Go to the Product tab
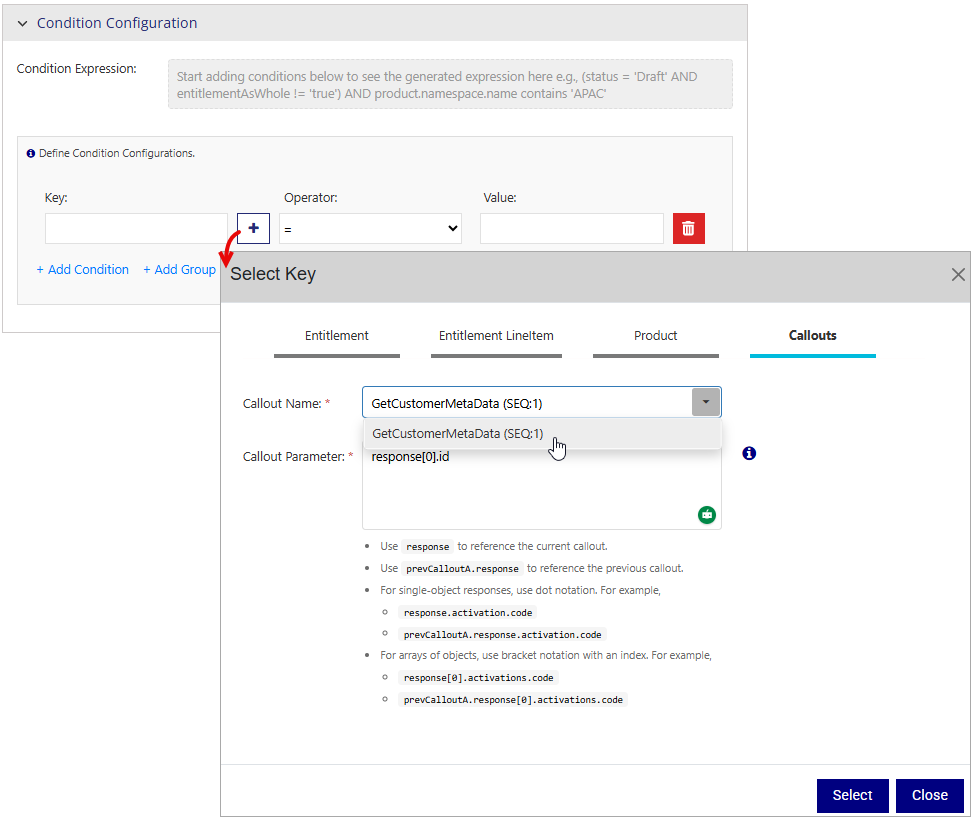971x817 pixels. (x=655, y=336)
